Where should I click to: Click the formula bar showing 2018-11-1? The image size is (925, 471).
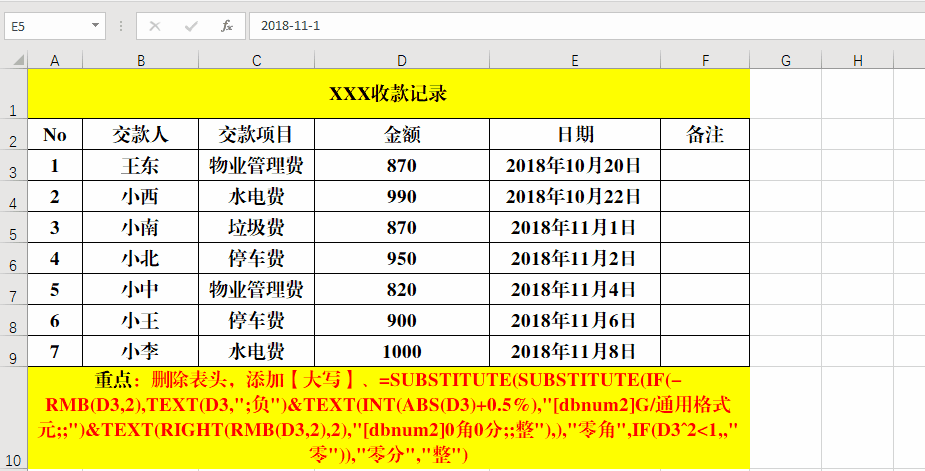click(x=587, y=26)
